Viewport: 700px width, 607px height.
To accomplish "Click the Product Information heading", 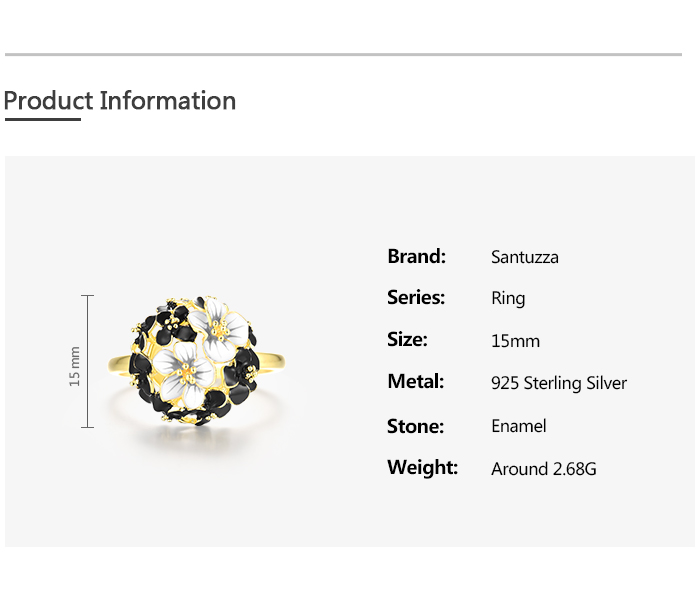I will (x=120, y=101).
